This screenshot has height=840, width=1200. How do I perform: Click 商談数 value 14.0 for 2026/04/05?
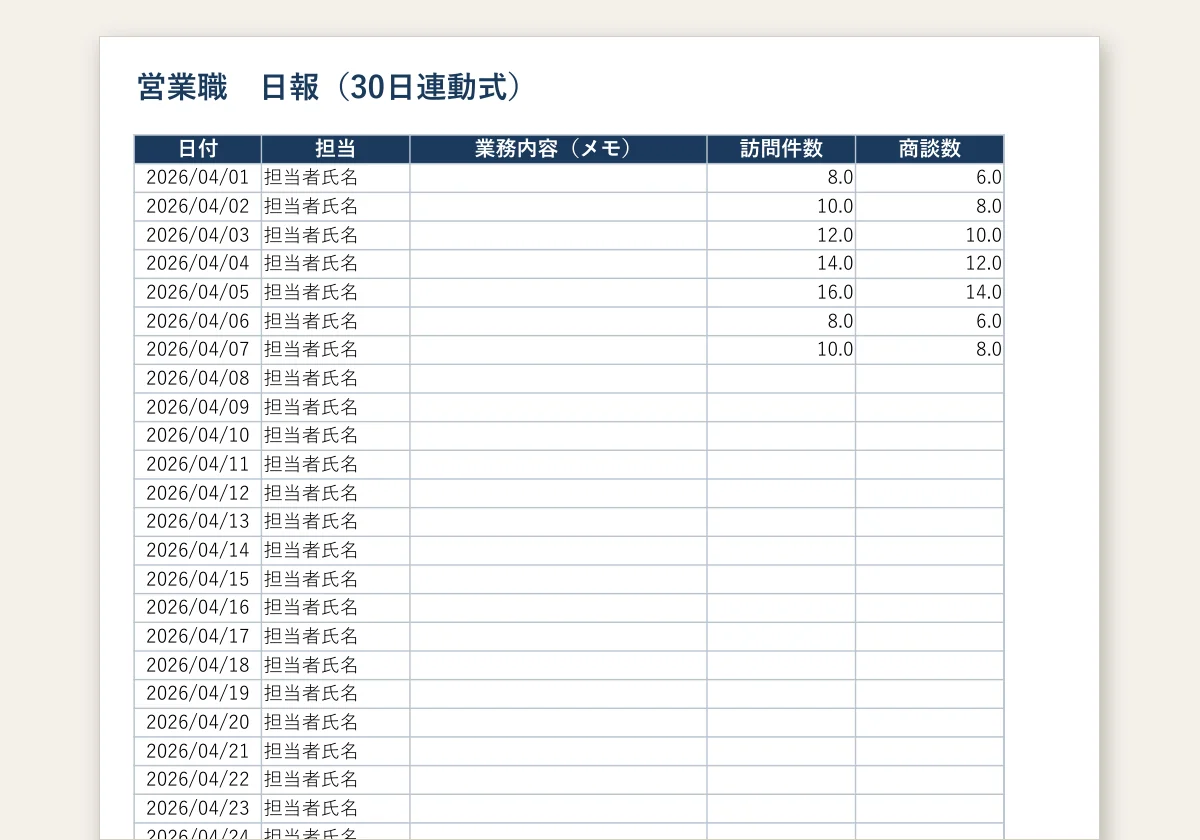[930, 293]
